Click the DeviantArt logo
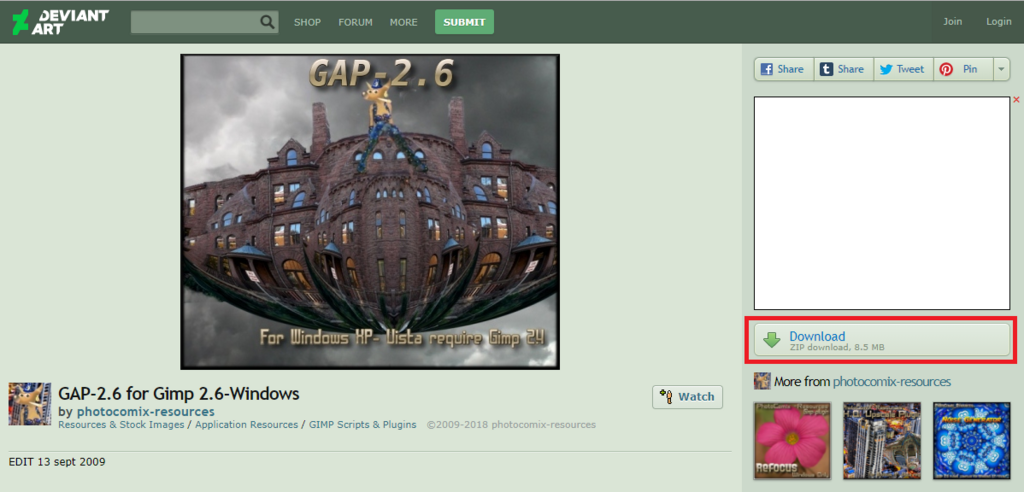The height and width of the screenshot is (492, 1024). pyautogui.click(x=60, y=22)
